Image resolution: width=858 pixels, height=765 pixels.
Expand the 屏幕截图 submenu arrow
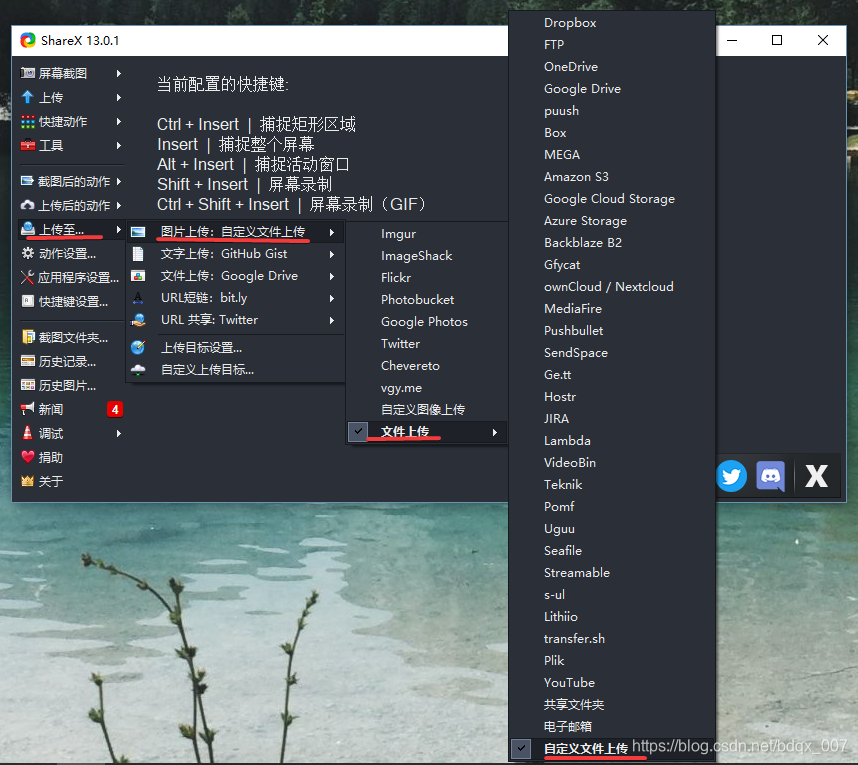119,73
